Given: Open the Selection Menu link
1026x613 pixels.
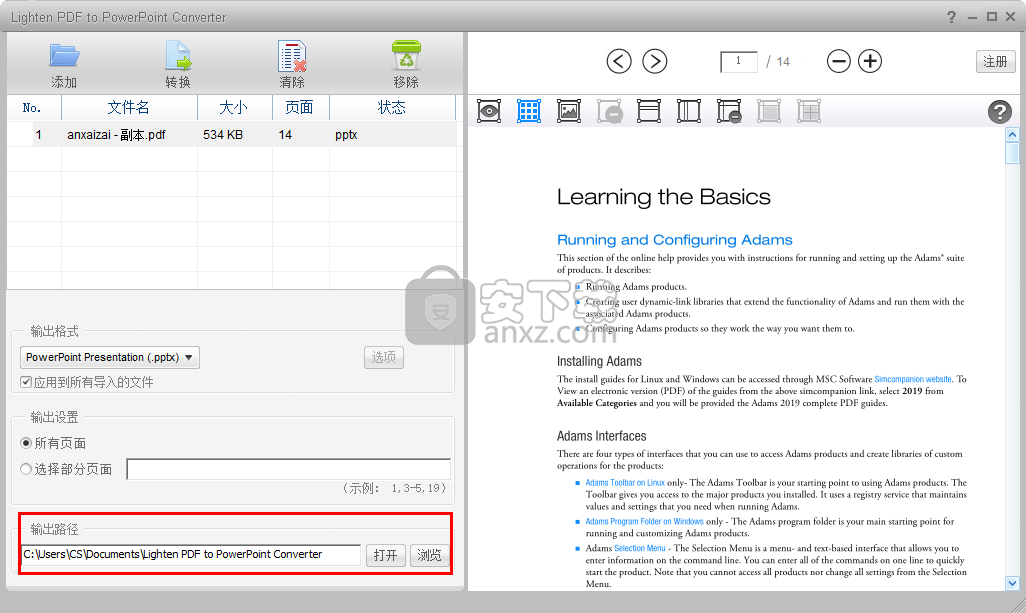Looking at the screenshot, I should 640,548.
